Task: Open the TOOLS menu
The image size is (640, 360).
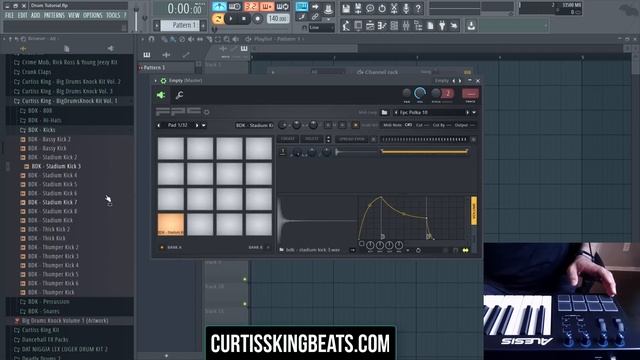Action: click(113, 16)
